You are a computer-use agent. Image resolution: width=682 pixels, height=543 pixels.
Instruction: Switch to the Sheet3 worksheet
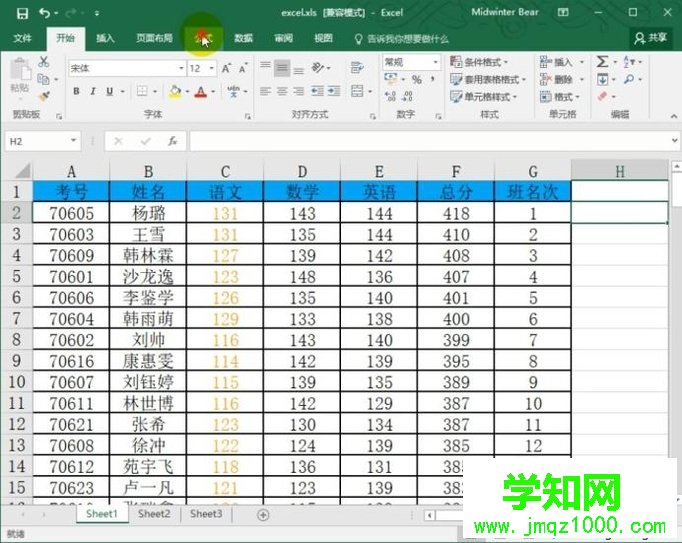206,514
